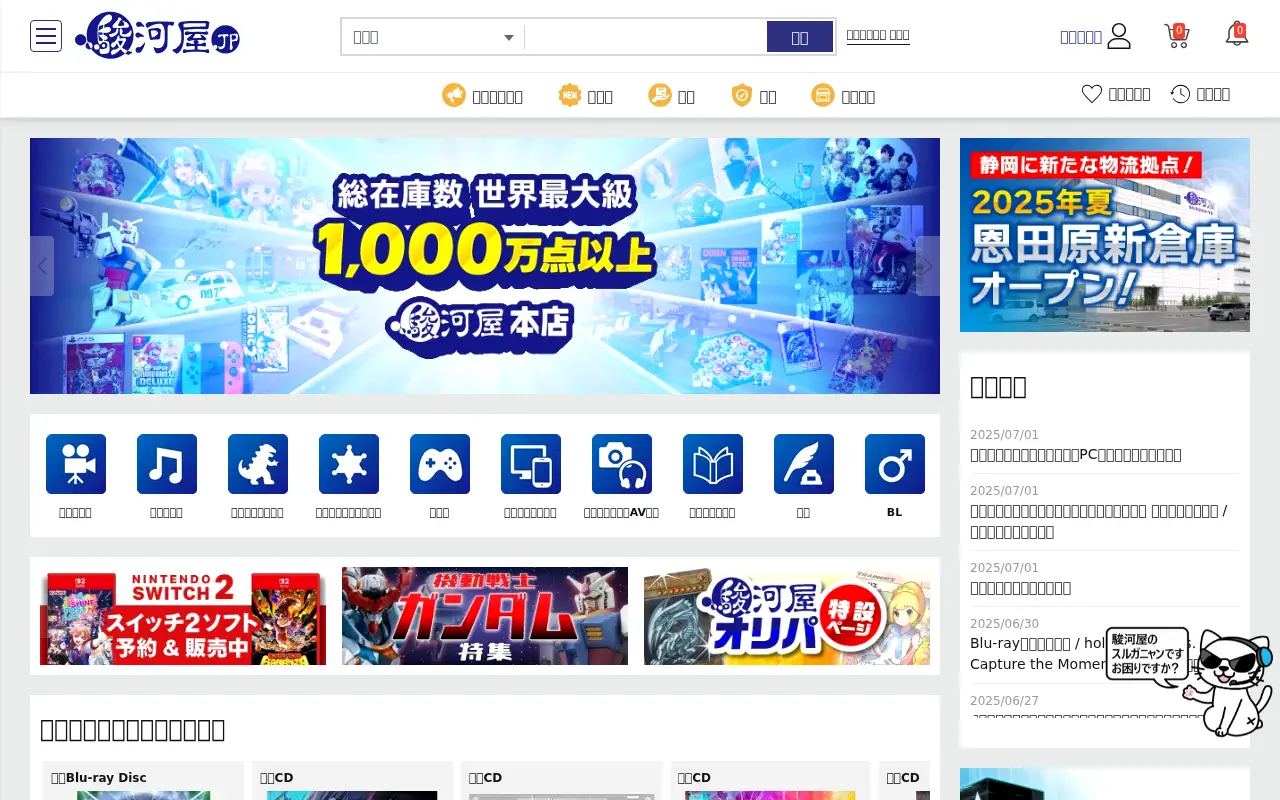This screenshot has width=1280, height=800.
Task: Show previous slide in main carousel
Action: pyautogui.click(x=42, y=266)
